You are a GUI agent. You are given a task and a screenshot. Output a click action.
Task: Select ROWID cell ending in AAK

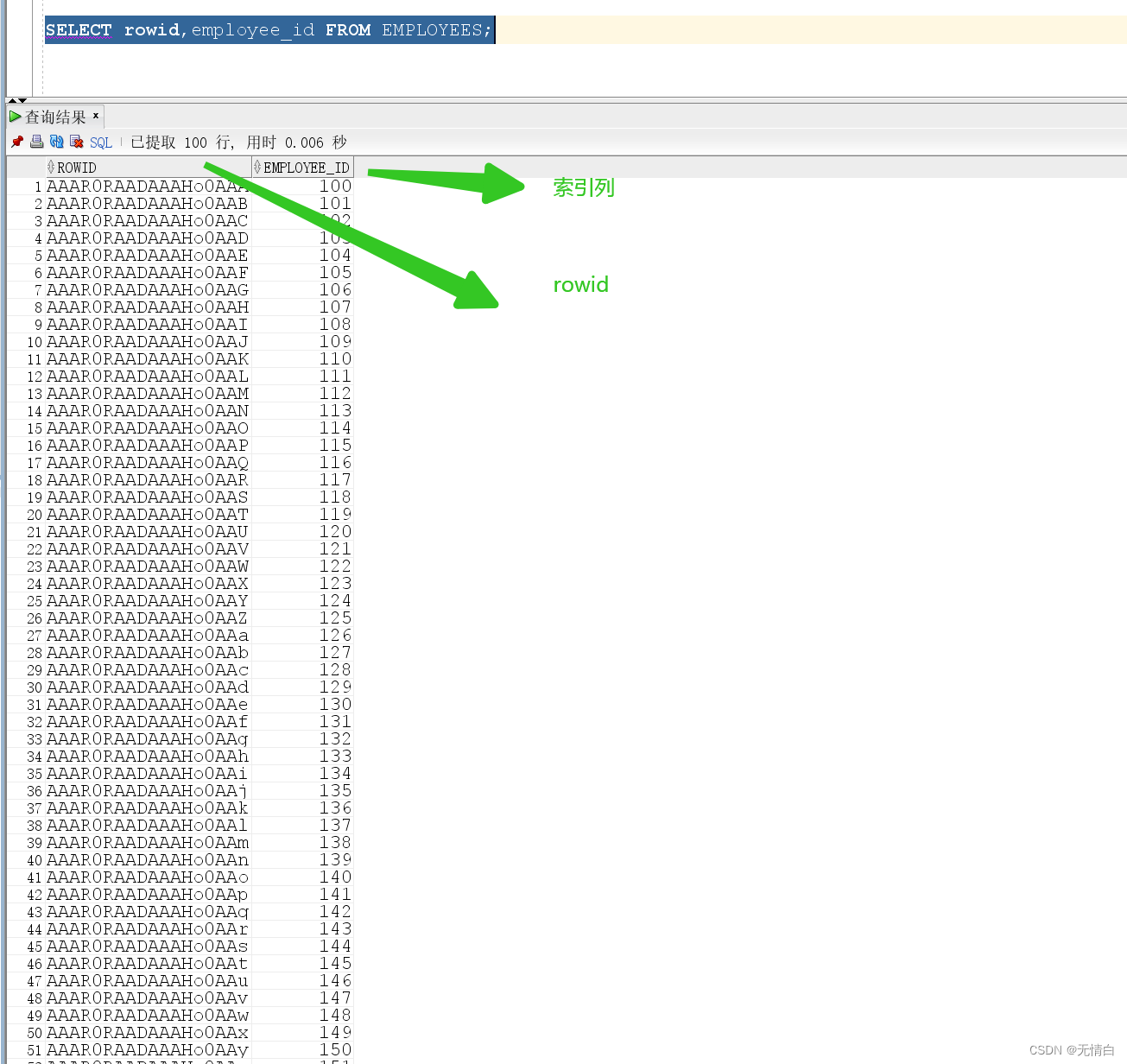point(148,359)
